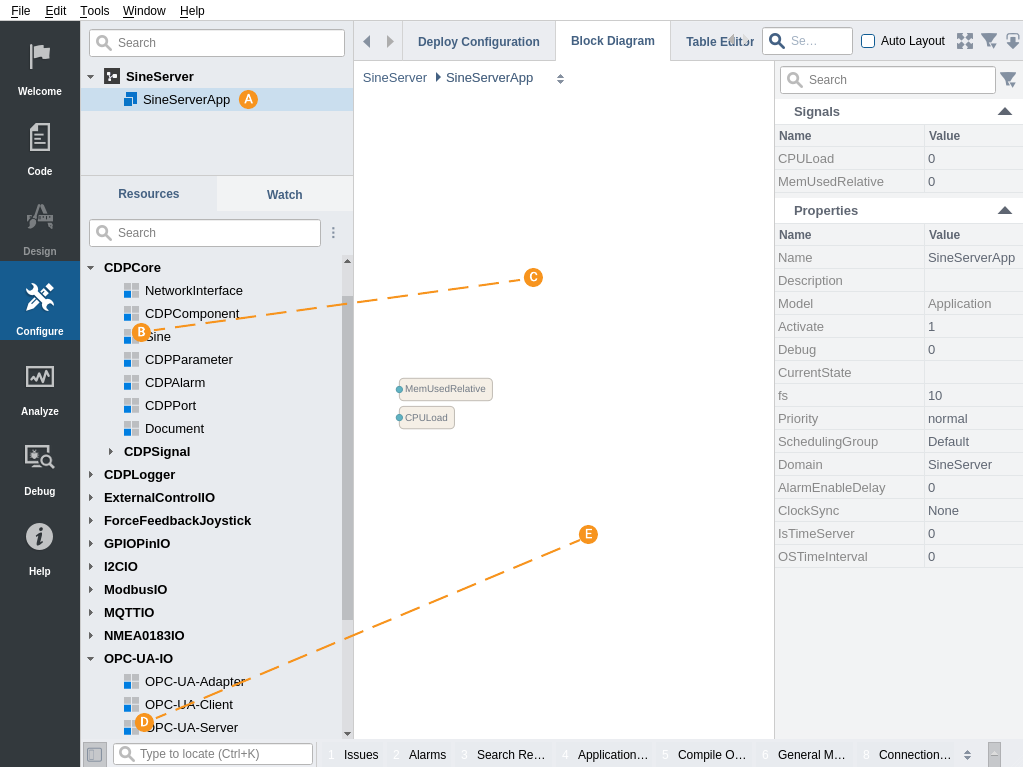Switch to the Watch tab
The image size is (1023, 767).
coord(284,194)
